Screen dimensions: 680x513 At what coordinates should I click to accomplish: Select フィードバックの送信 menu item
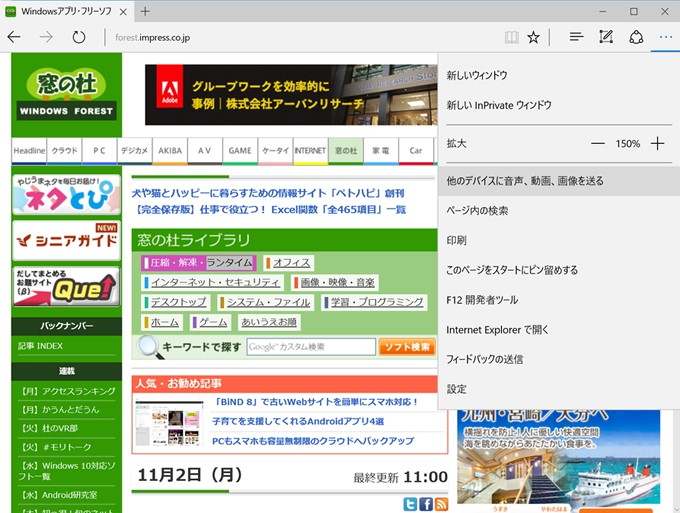click(x=559, y=359)
